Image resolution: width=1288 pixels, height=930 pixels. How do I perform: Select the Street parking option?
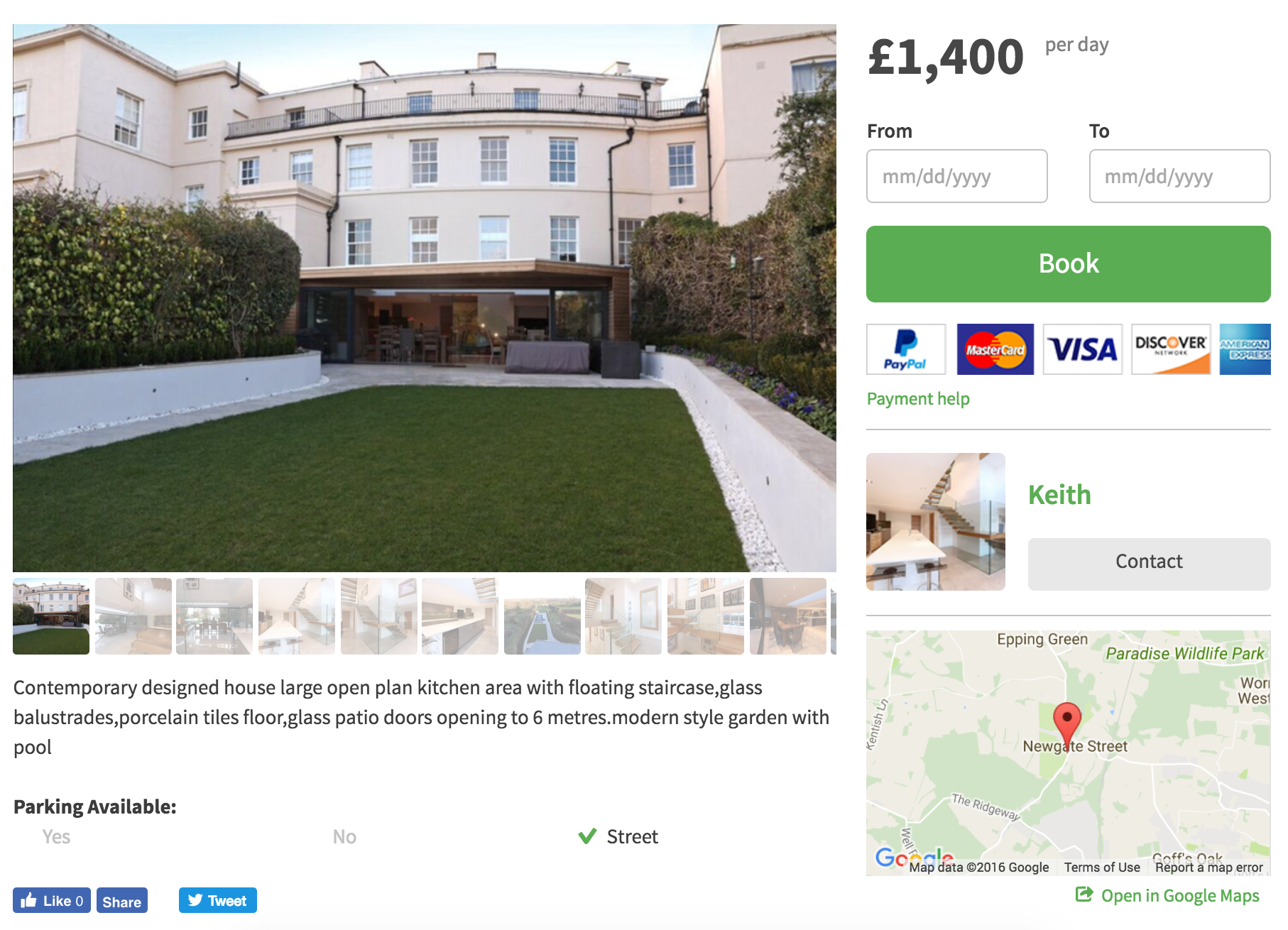(618, 836)
